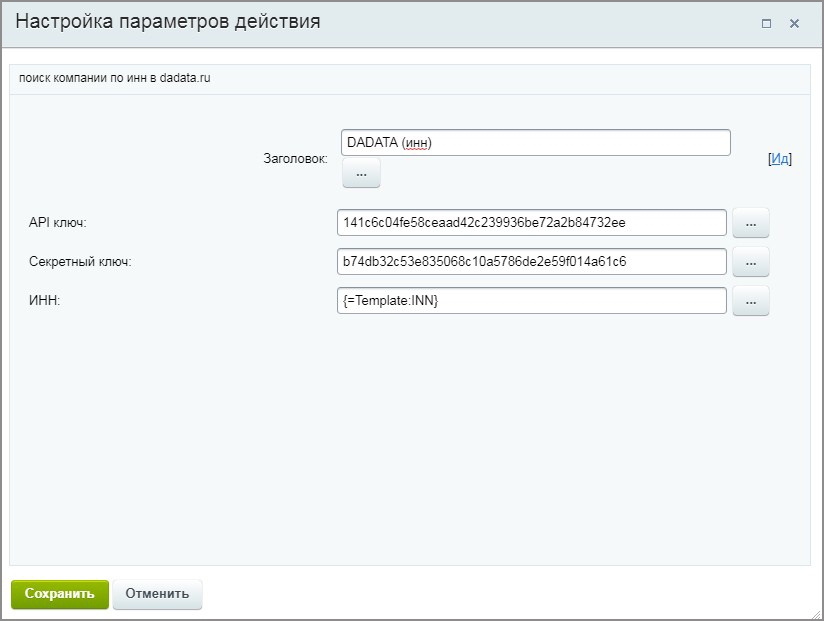
Task: Open value picker for ИНН field
Action: [x=751, y=301]
